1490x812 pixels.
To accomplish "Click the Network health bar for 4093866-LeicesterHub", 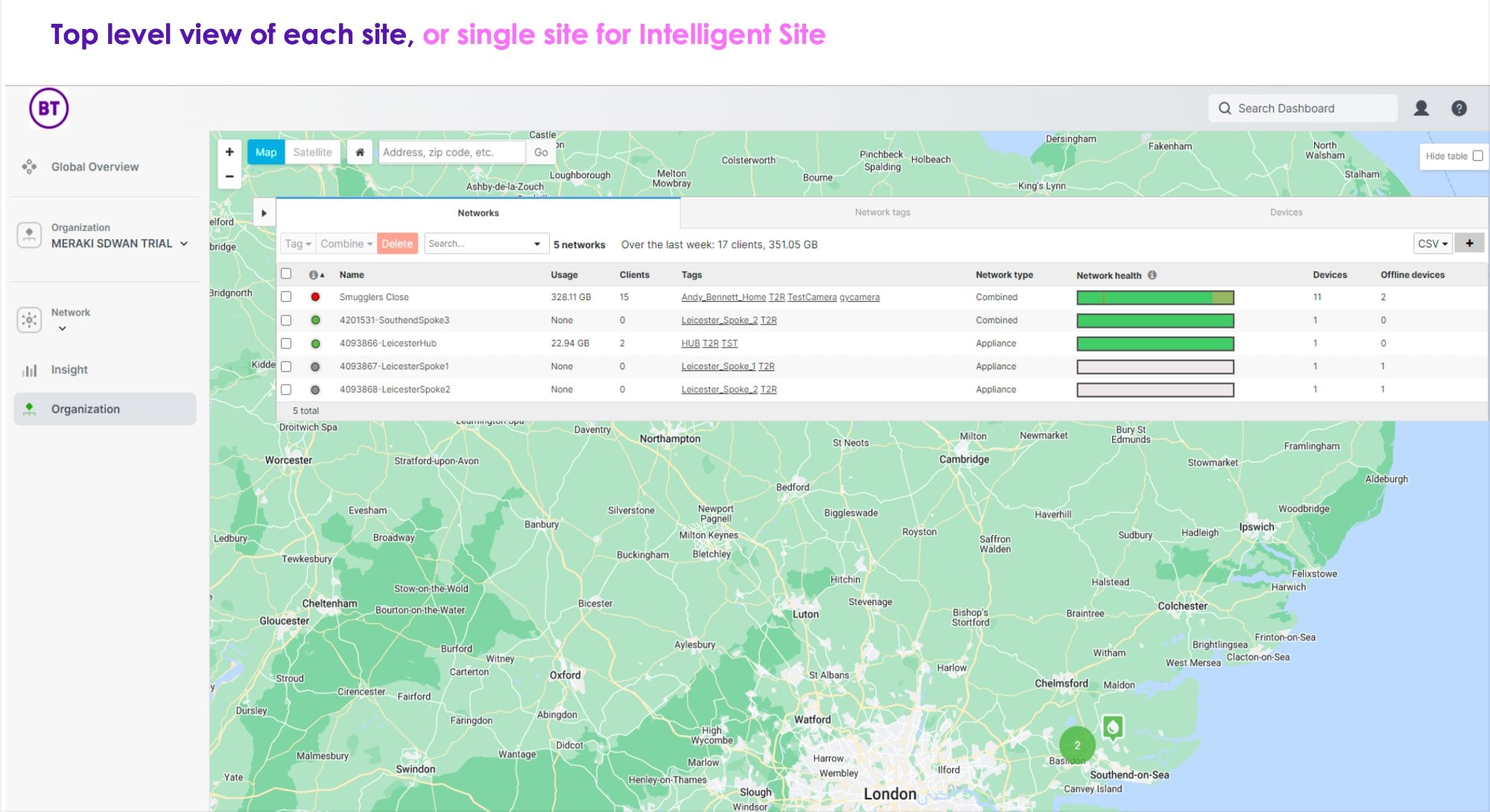I will (1155, 343).
